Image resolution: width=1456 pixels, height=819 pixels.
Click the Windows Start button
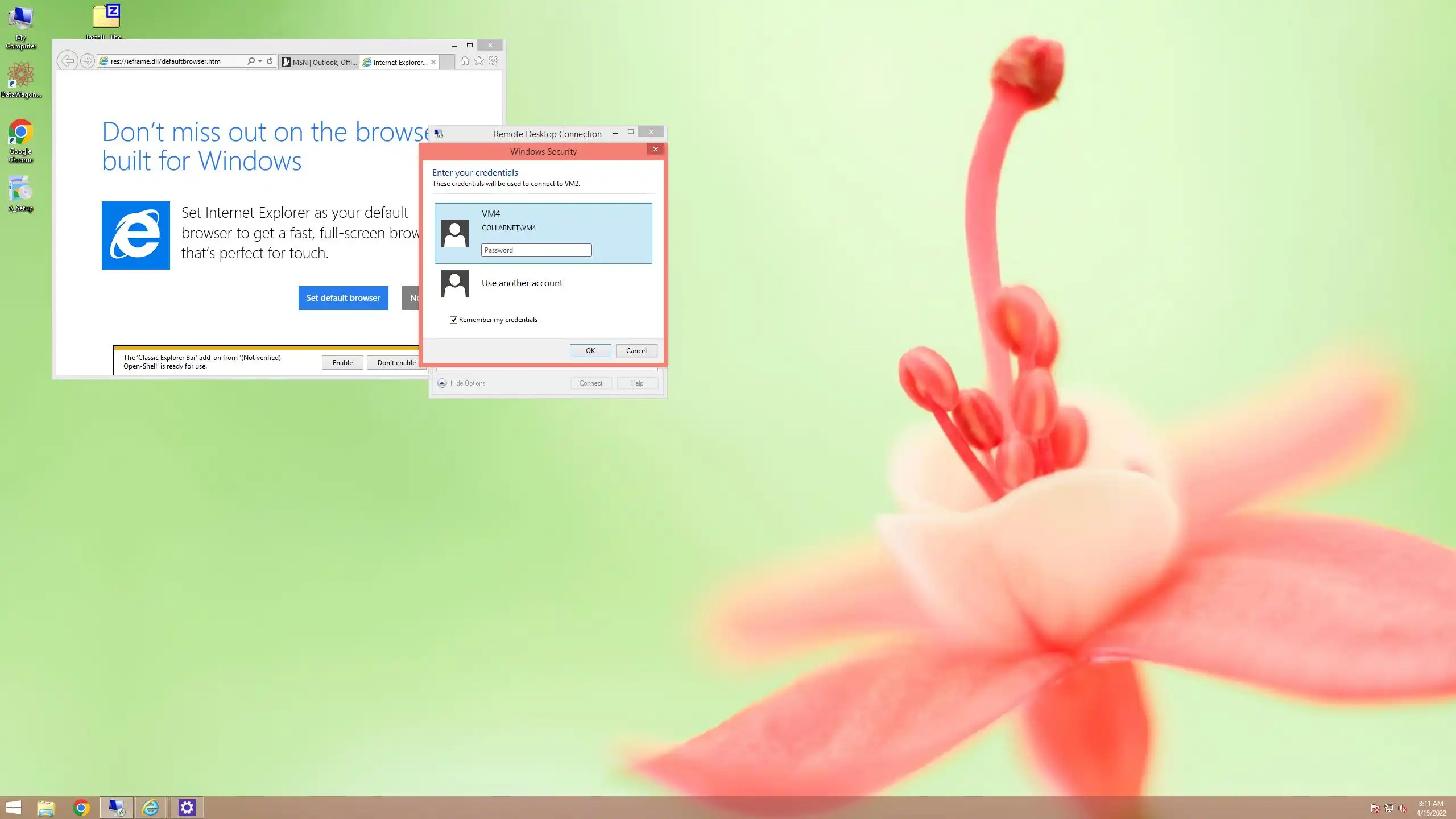(13, 808)
